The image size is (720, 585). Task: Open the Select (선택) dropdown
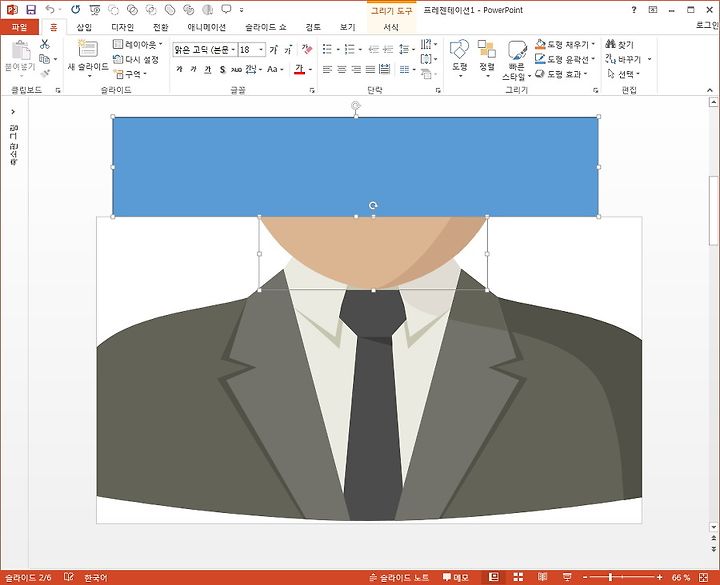coord(624,73)
